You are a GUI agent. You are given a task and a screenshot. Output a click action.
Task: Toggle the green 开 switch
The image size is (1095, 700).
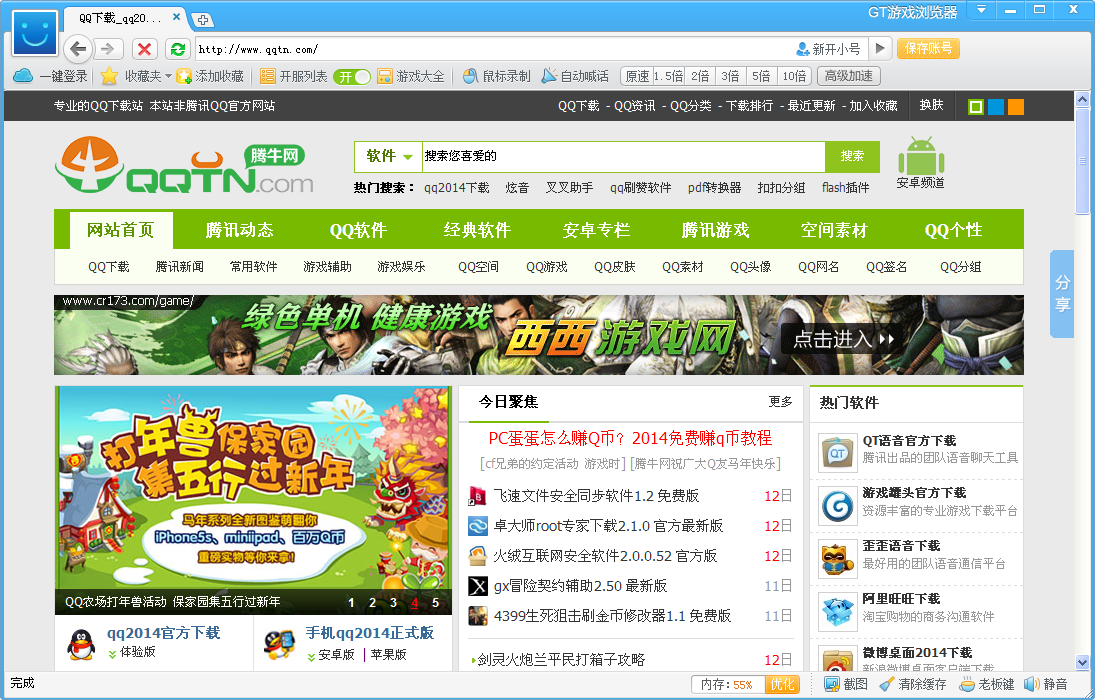pyautogui.click(x=351, y=77)
